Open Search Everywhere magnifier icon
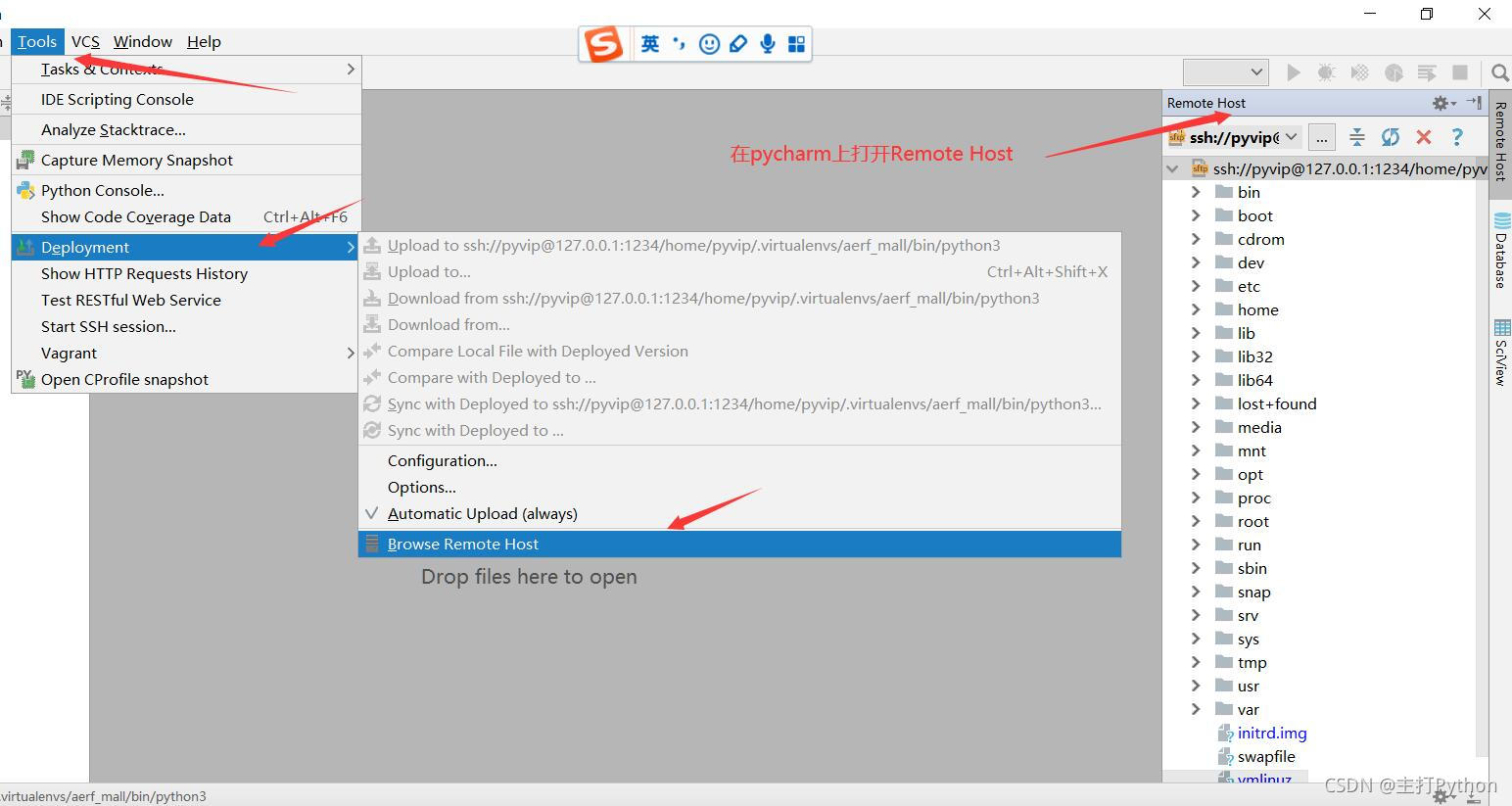Viewport: 1512px width, 806px height. (x=1499, y=72)
